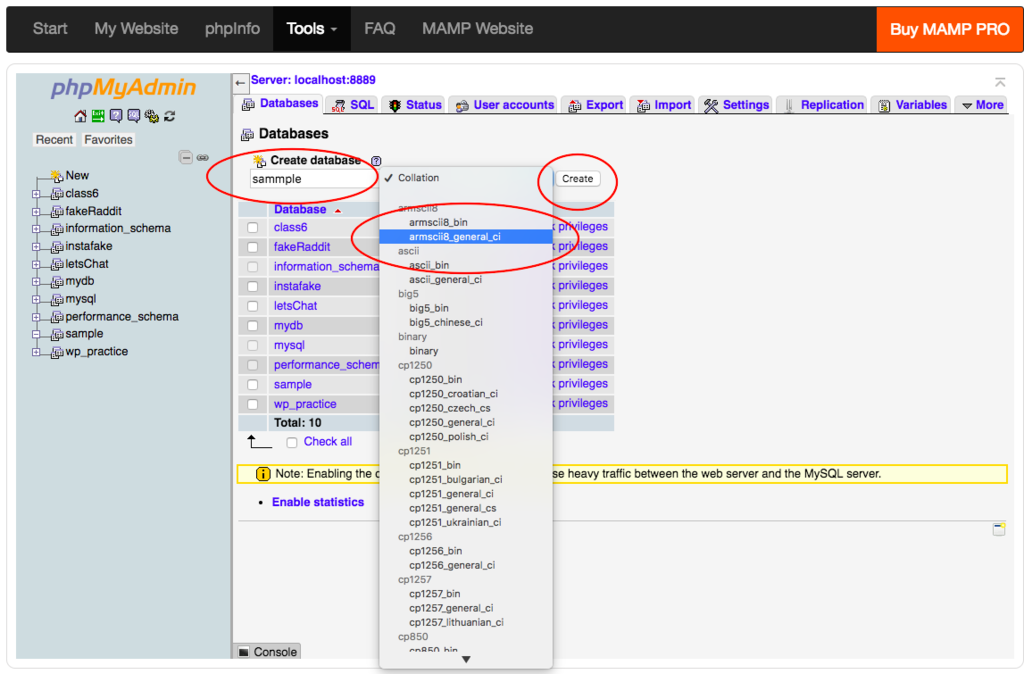Focus the database name input field
Screen dimensions: 1024x674
(x=313, y=179)
